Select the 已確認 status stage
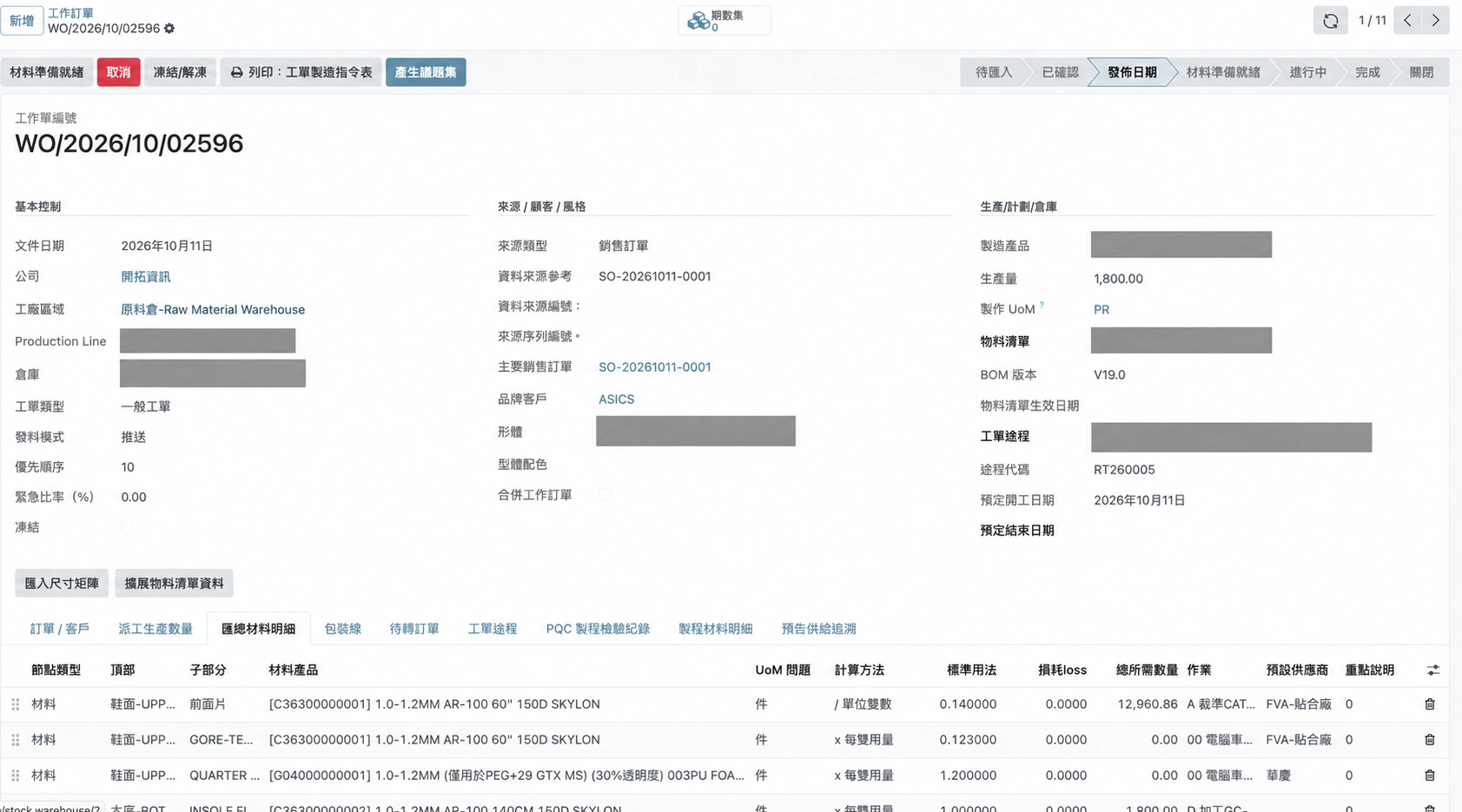Image resolution: width=1462 pixels, height=812 pixels. coord(1060,72)
